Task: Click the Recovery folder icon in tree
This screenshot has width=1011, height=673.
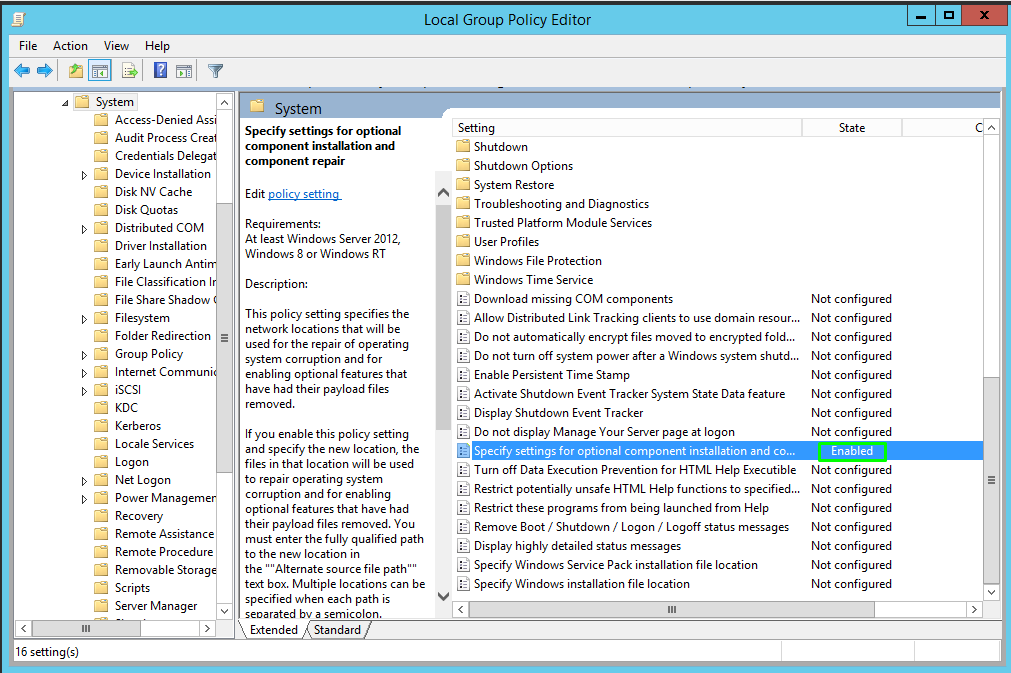Action: point(101,515)
